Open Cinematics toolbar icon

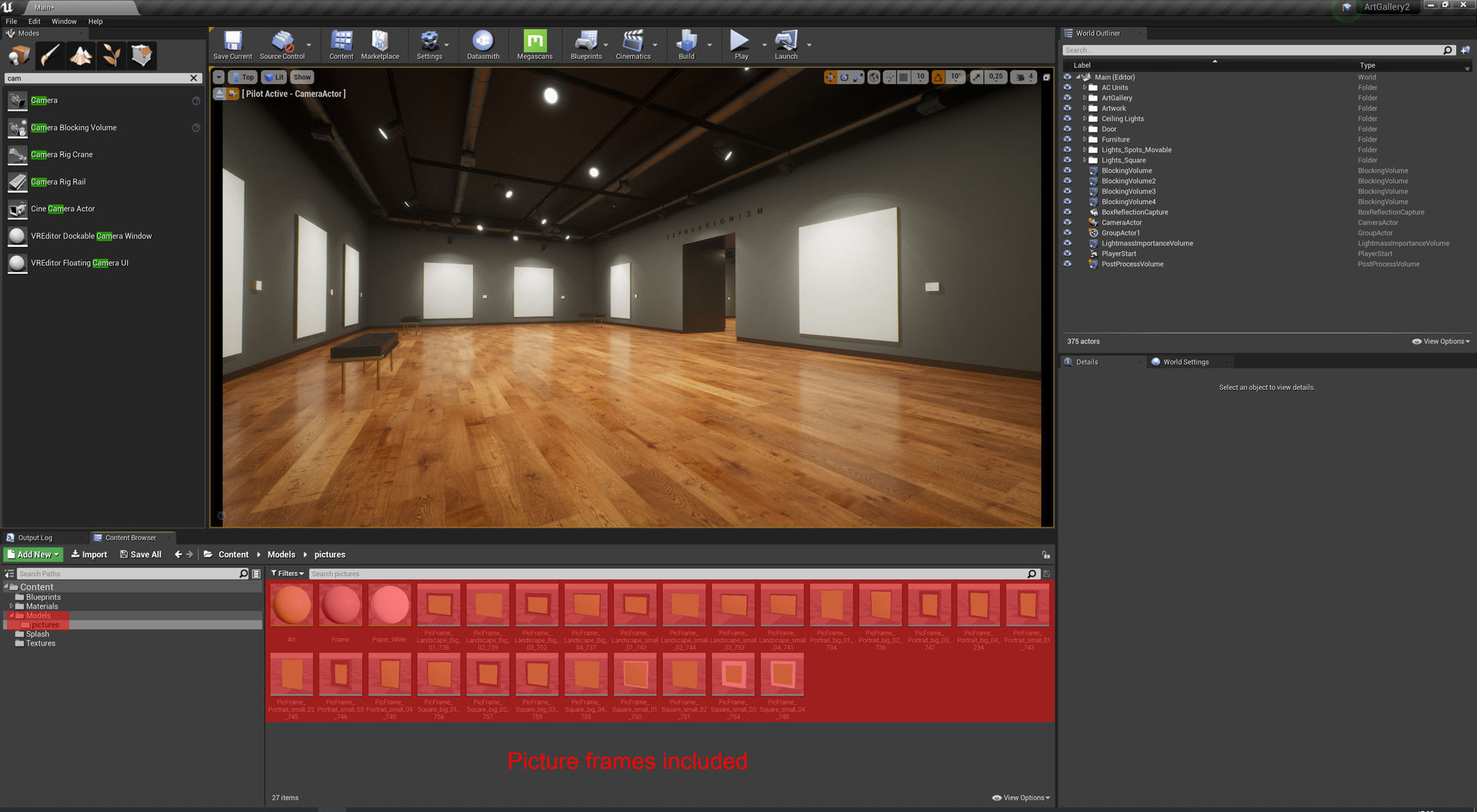click(x=633, y=45)
